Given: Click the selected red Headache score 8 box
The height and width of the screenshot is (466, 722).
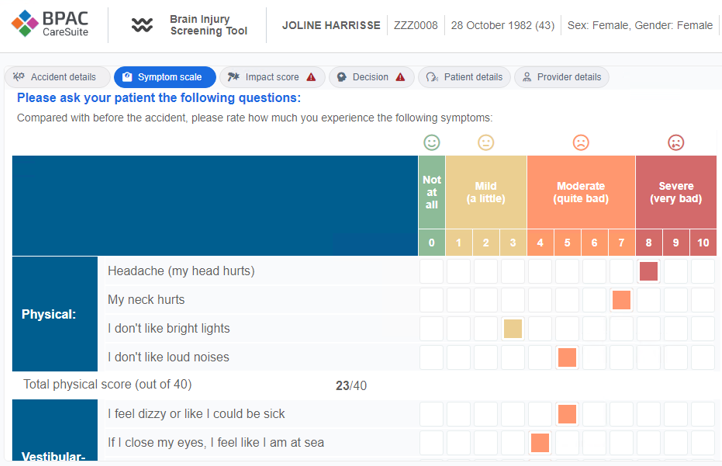Looking at the screenshot, I should pyautogui.click(x=648, y=271).
